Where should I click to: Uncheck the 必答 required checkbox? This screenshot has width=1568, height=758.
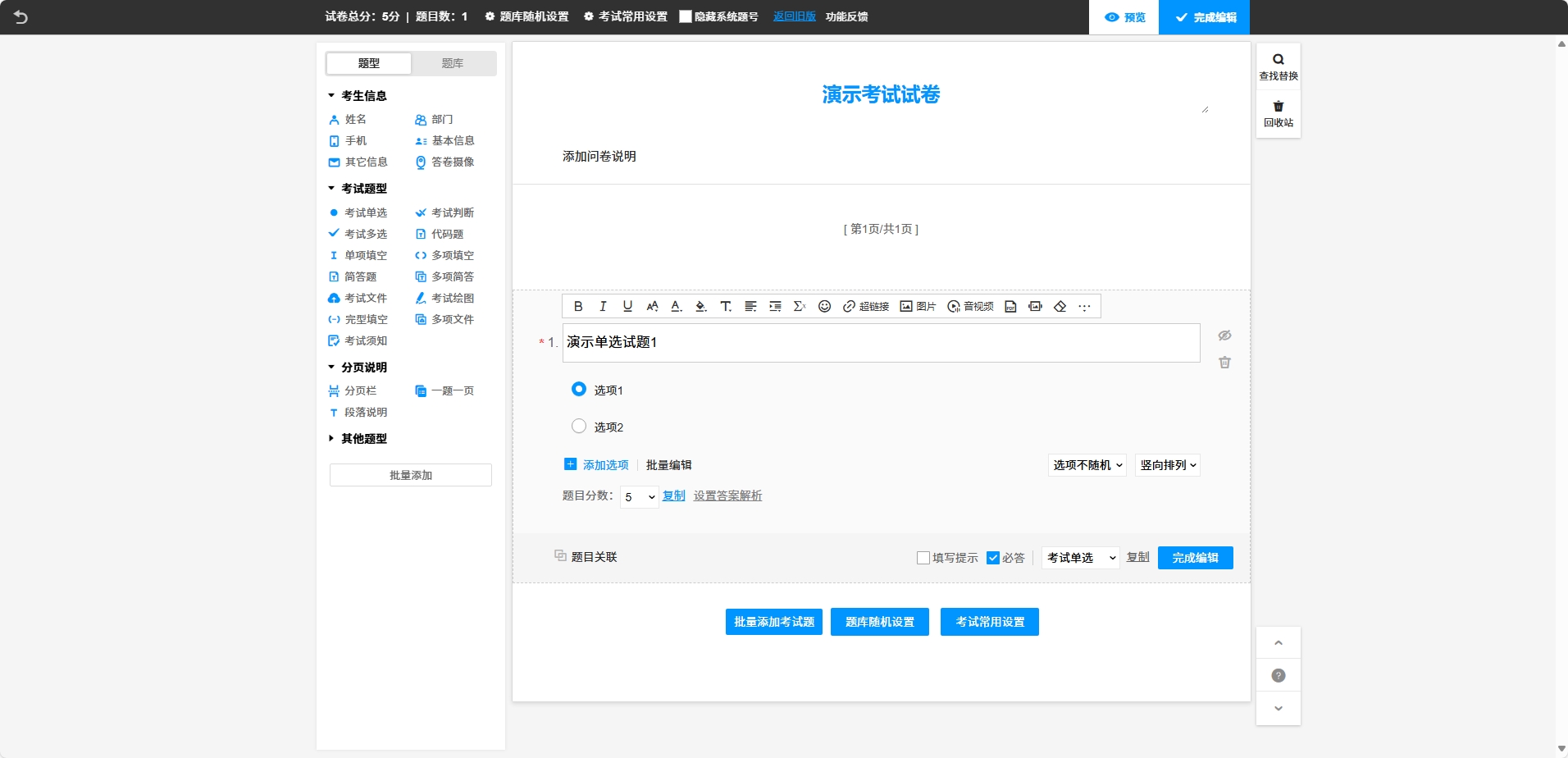pyautogui.click(x=993, y=558)
